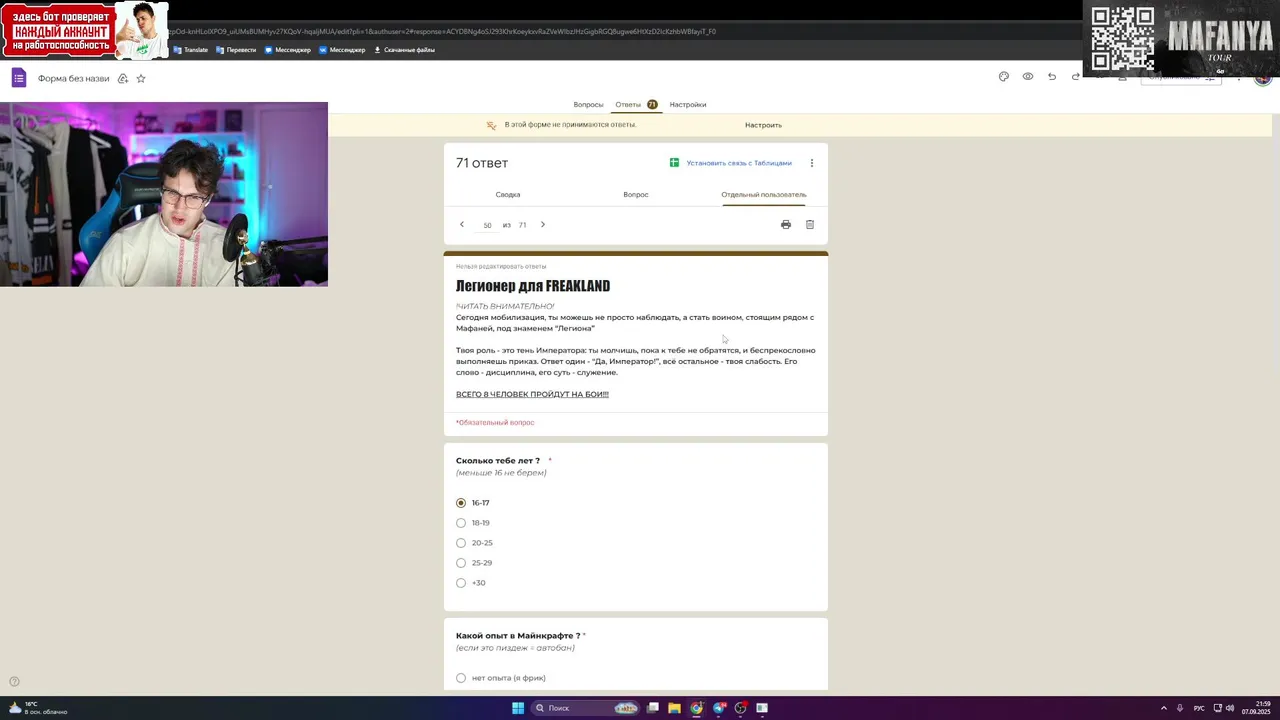Click 'Установить связь с Таблицами' link
This screenshot has width=1280, height=720.
739,163
